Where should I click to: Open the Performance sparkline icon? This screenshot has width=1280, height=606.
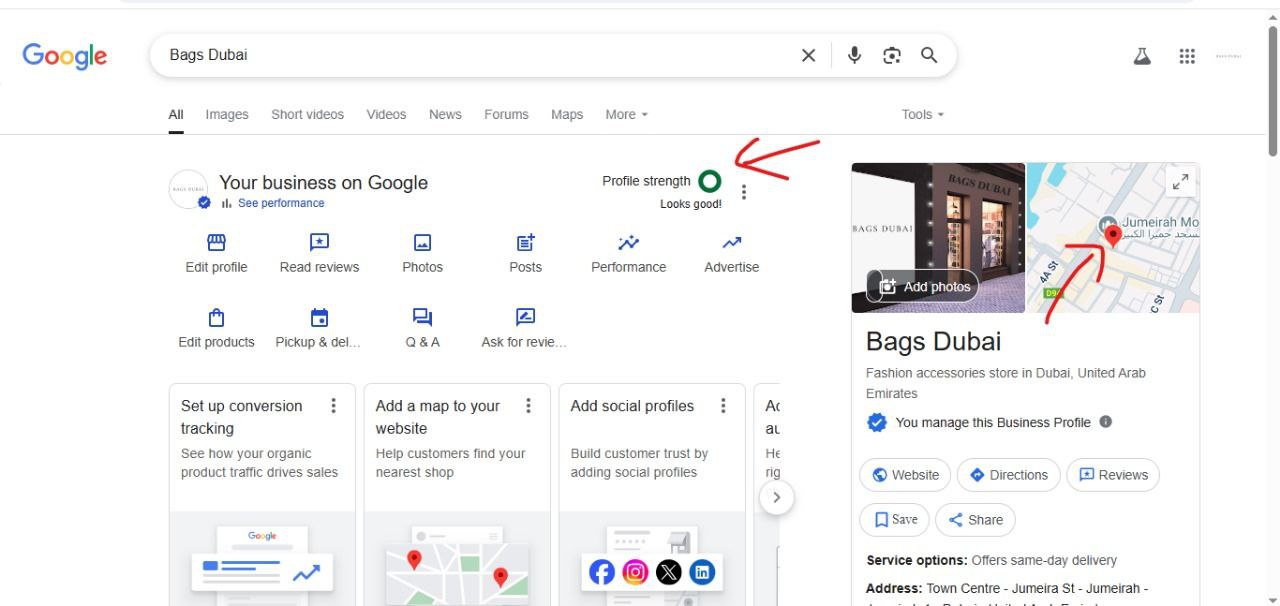click(628, 243)
